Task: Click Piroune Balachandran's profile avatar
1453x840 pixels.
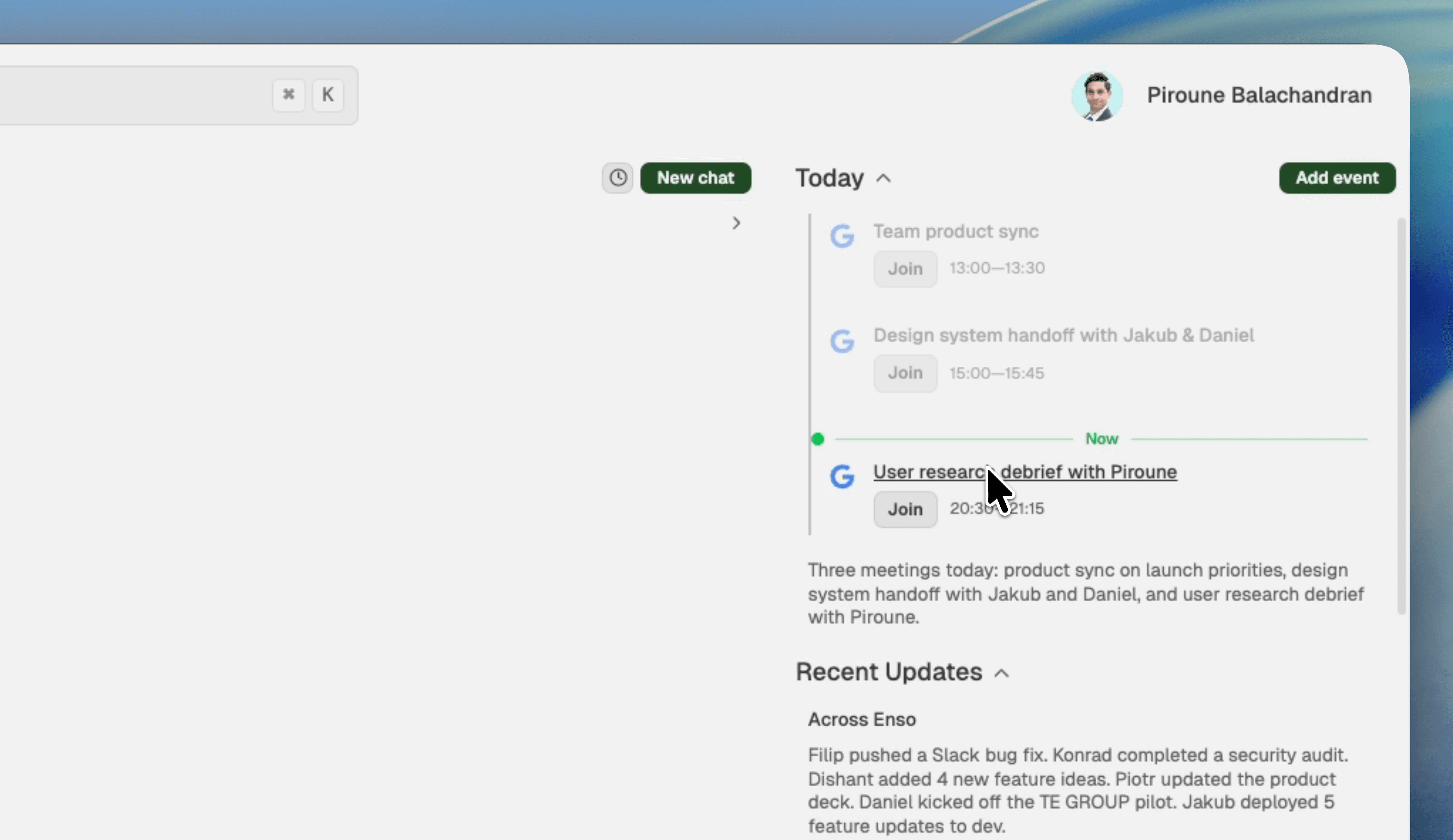Action: click(1097, 96)
